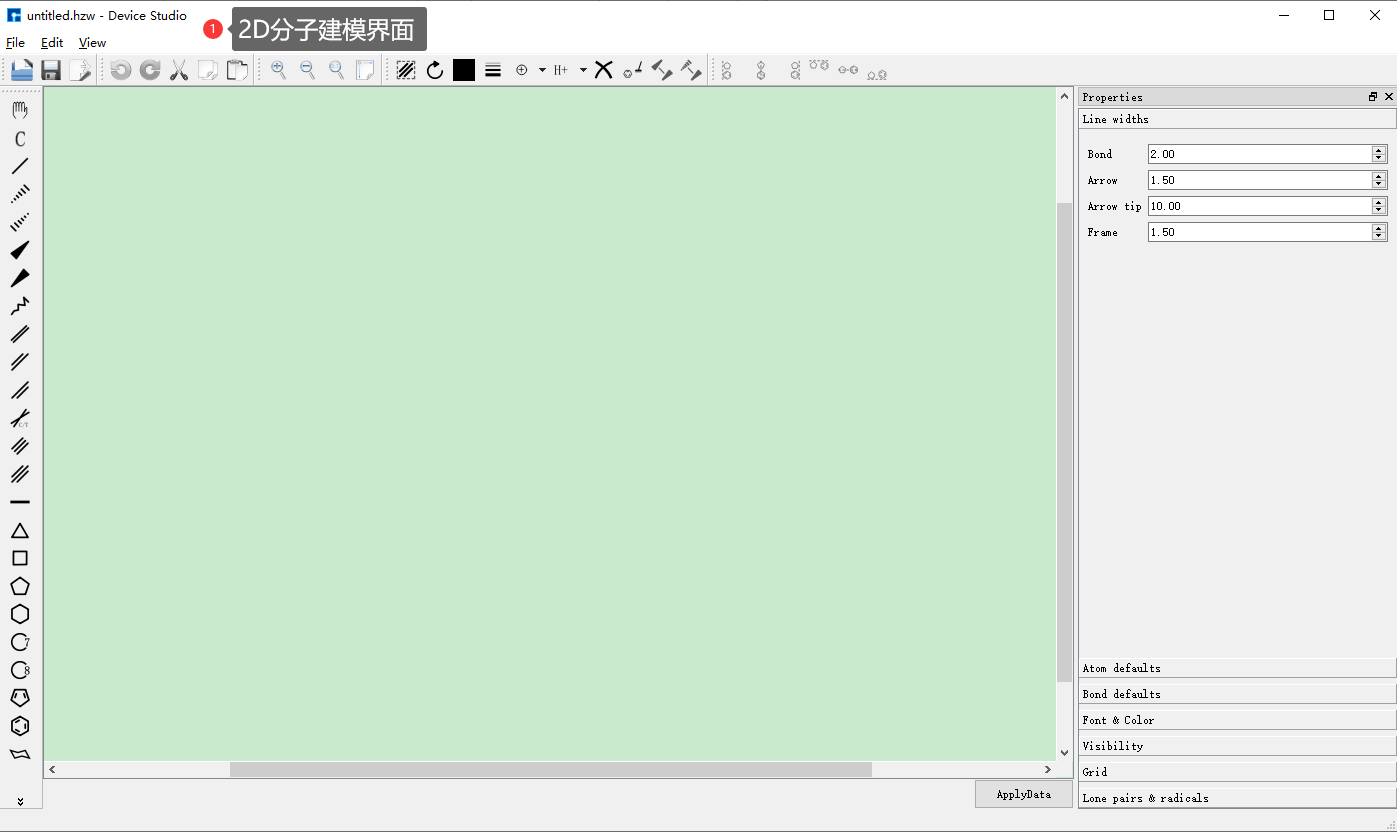Choose the benzene ring tool
1397x832 pixels.
point(20,726)
